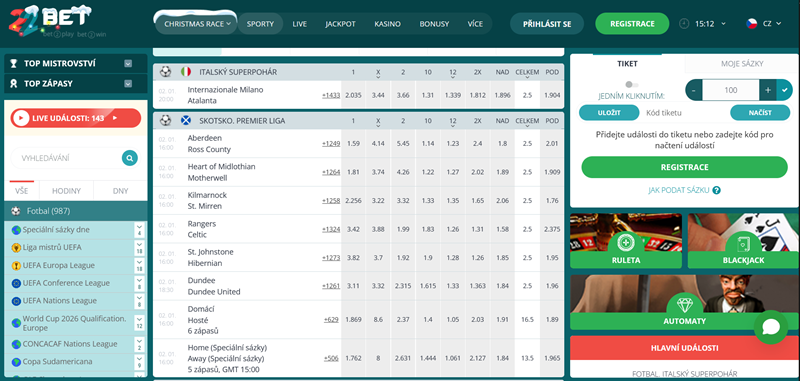The height and width of the screenshot is (381, 800).
Task: Open the Kasino menu item
Action: pyautogui.click(x=387, y=24)
